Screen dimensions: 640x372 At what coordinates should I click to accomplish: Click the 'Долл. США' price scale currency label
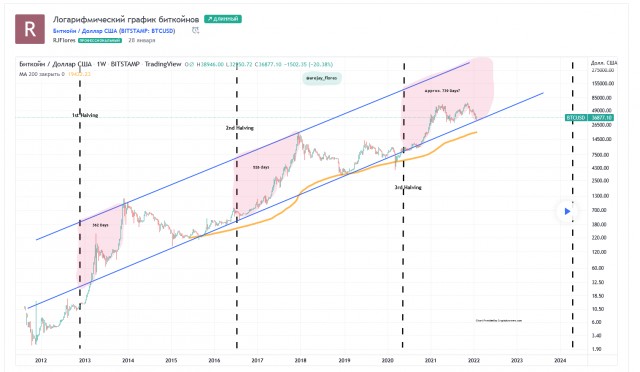(604, 63)
